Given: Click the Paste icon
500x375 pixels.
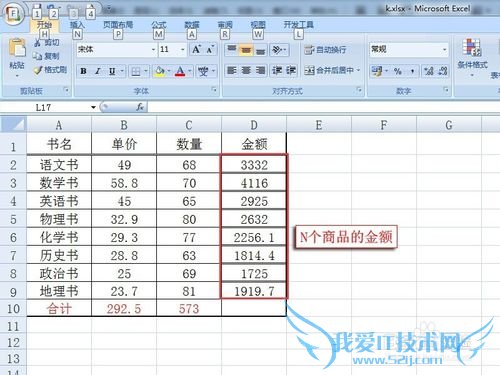Looking at the screenshot, I should [17, 48].
